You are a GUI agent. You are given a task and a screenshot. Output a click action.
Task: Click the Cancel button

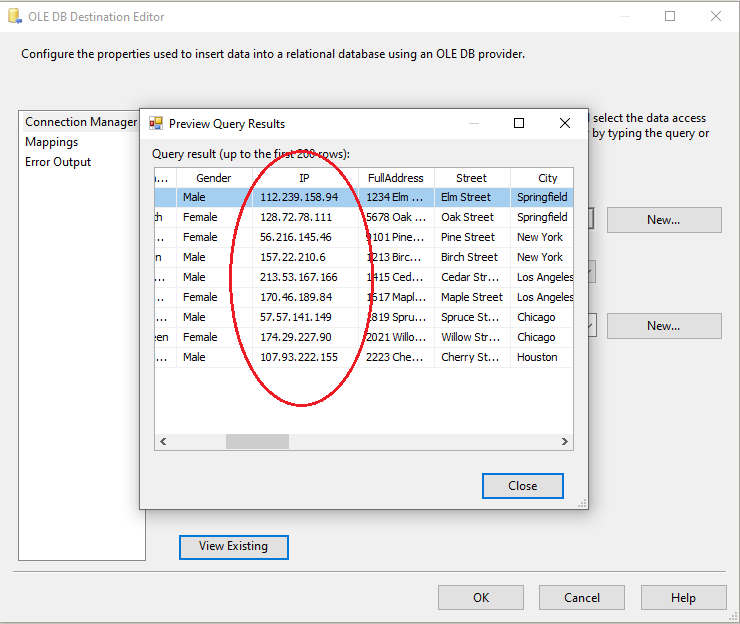[x=582, y=597]
